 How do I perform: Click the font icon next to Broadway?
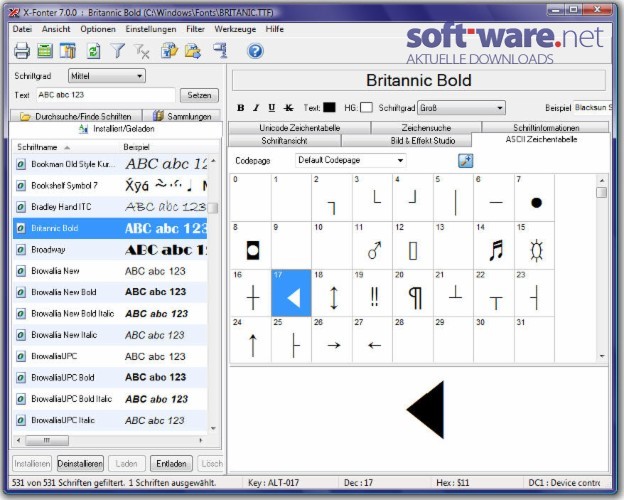click(21, 250)
